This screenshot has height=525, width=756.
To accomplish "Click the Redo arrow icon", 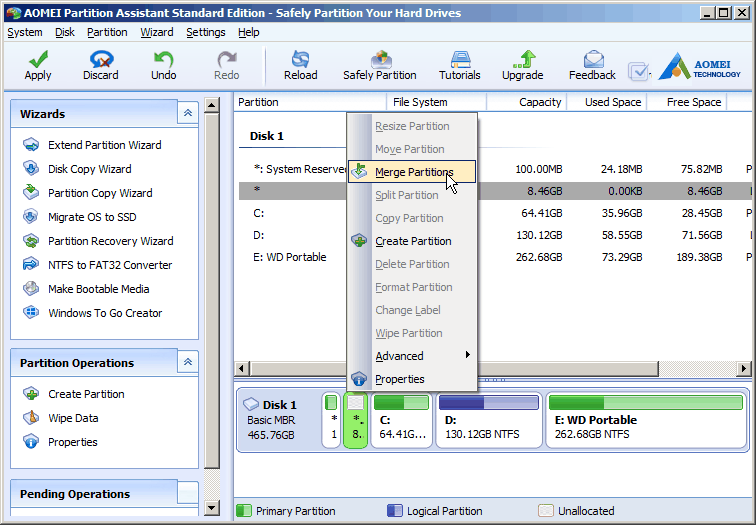I will pyautogui.click(x=227, y=59).
